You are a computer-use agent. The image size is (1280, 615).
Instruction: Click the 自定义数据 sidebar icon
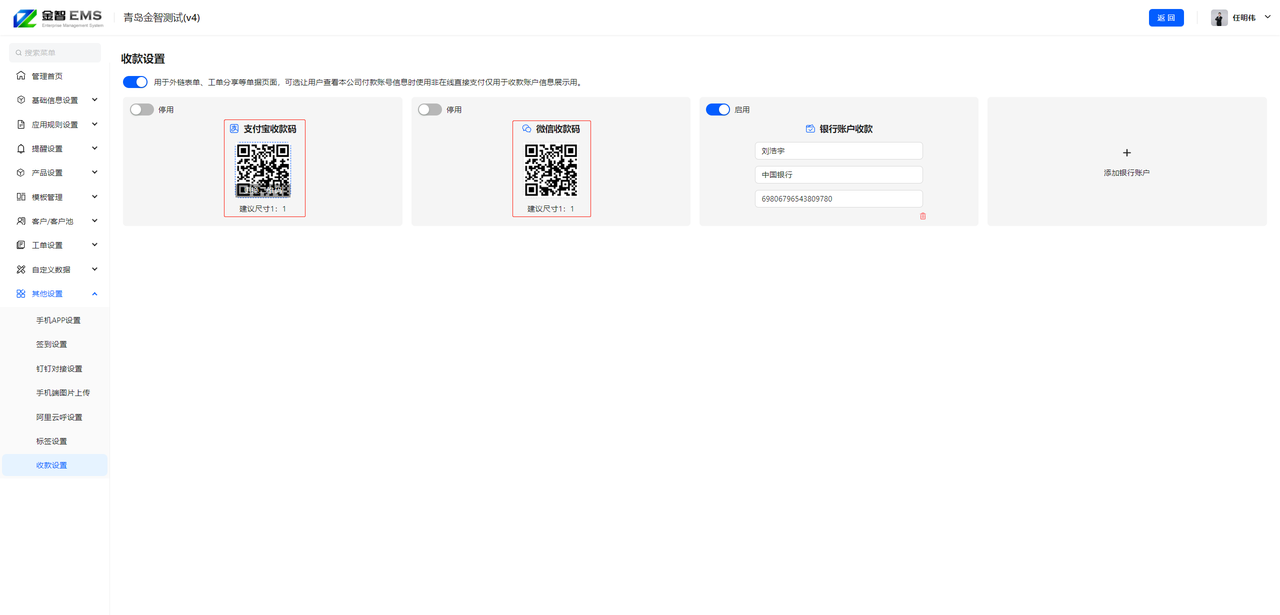(21, 270)
